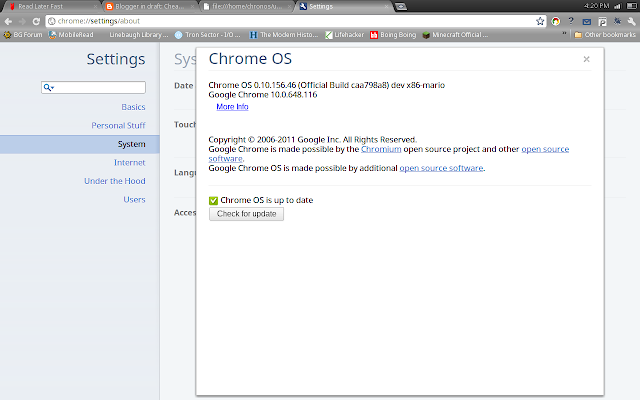Focus the settings search field
This screenshot has height=400, width=640.
(93, 87)
